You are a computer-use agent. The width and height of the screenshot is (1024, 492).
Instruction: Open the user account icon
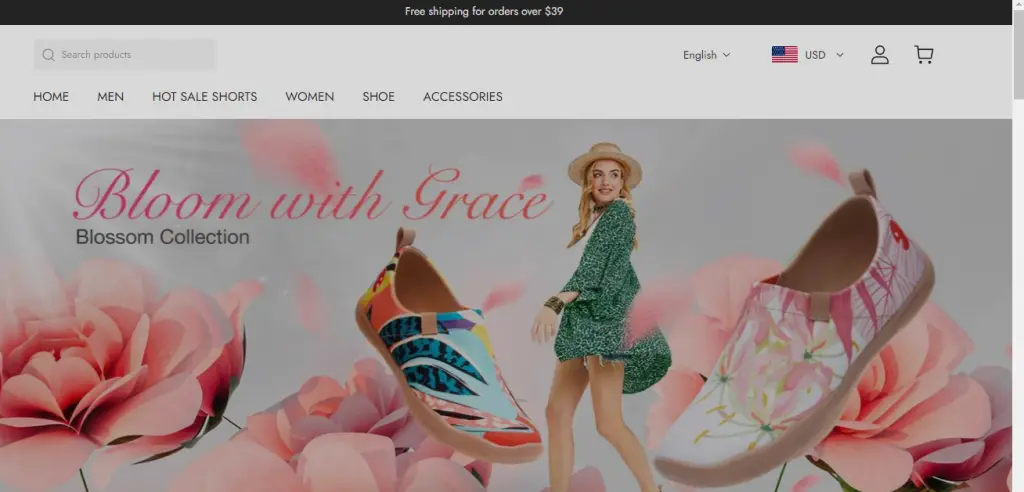click(x=880, y=55)
